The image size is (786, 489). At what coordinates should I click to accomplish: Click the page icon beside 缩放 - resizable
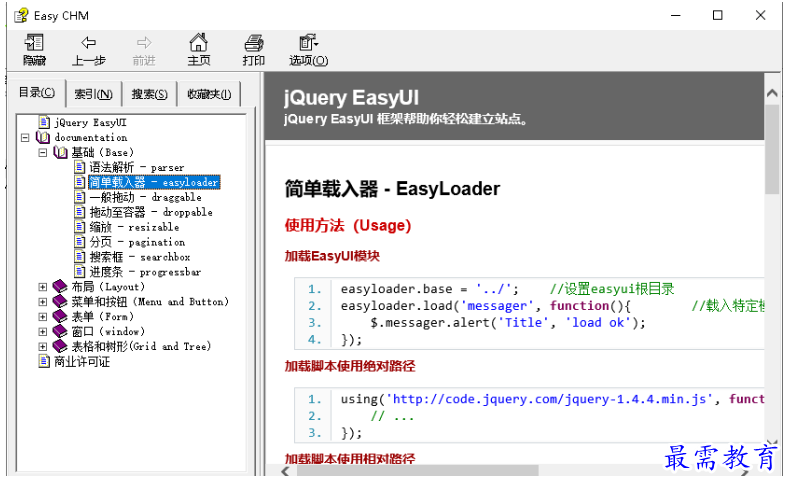(x=80, y=227)
